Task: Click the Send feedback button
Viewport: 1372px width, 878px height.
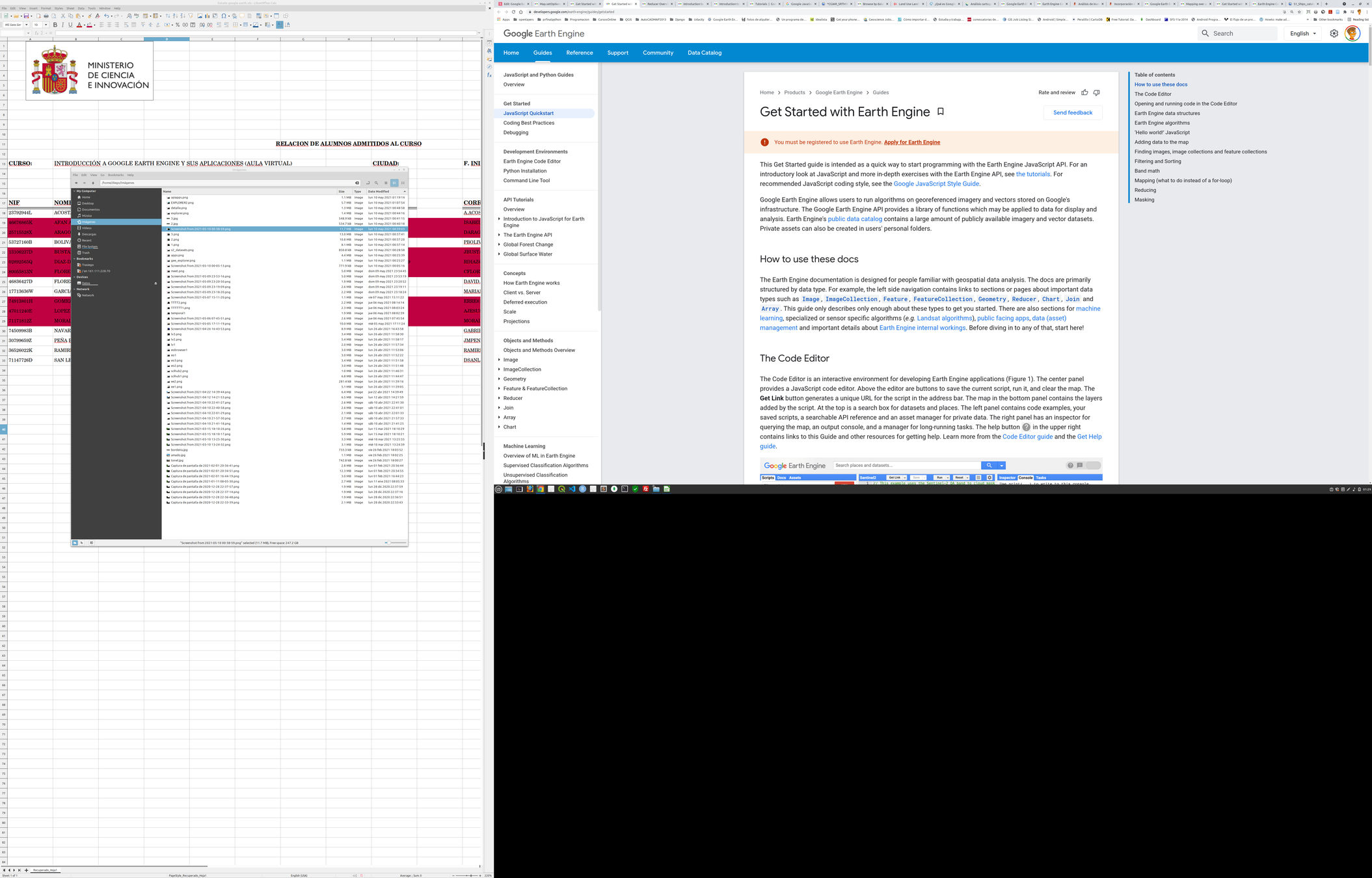Action: pos(1072,113)
